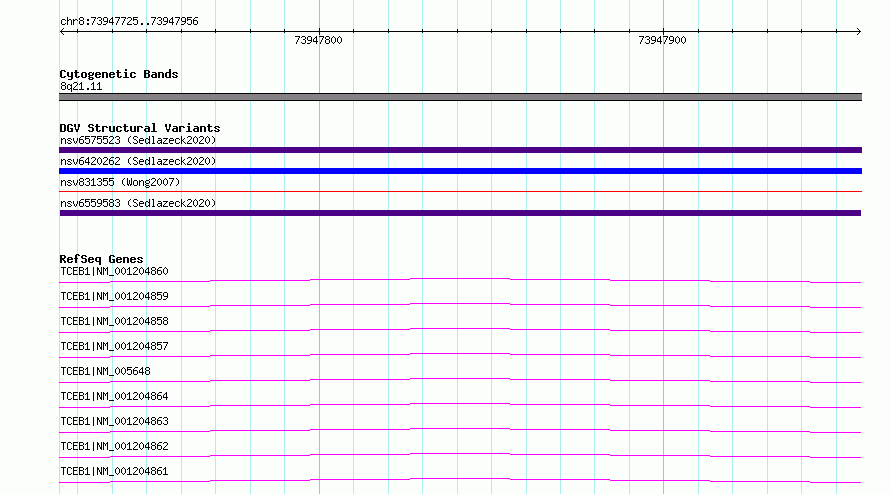Click the 73947900 ruler position label
Screen dimensions: 890x494
(662, 40)
